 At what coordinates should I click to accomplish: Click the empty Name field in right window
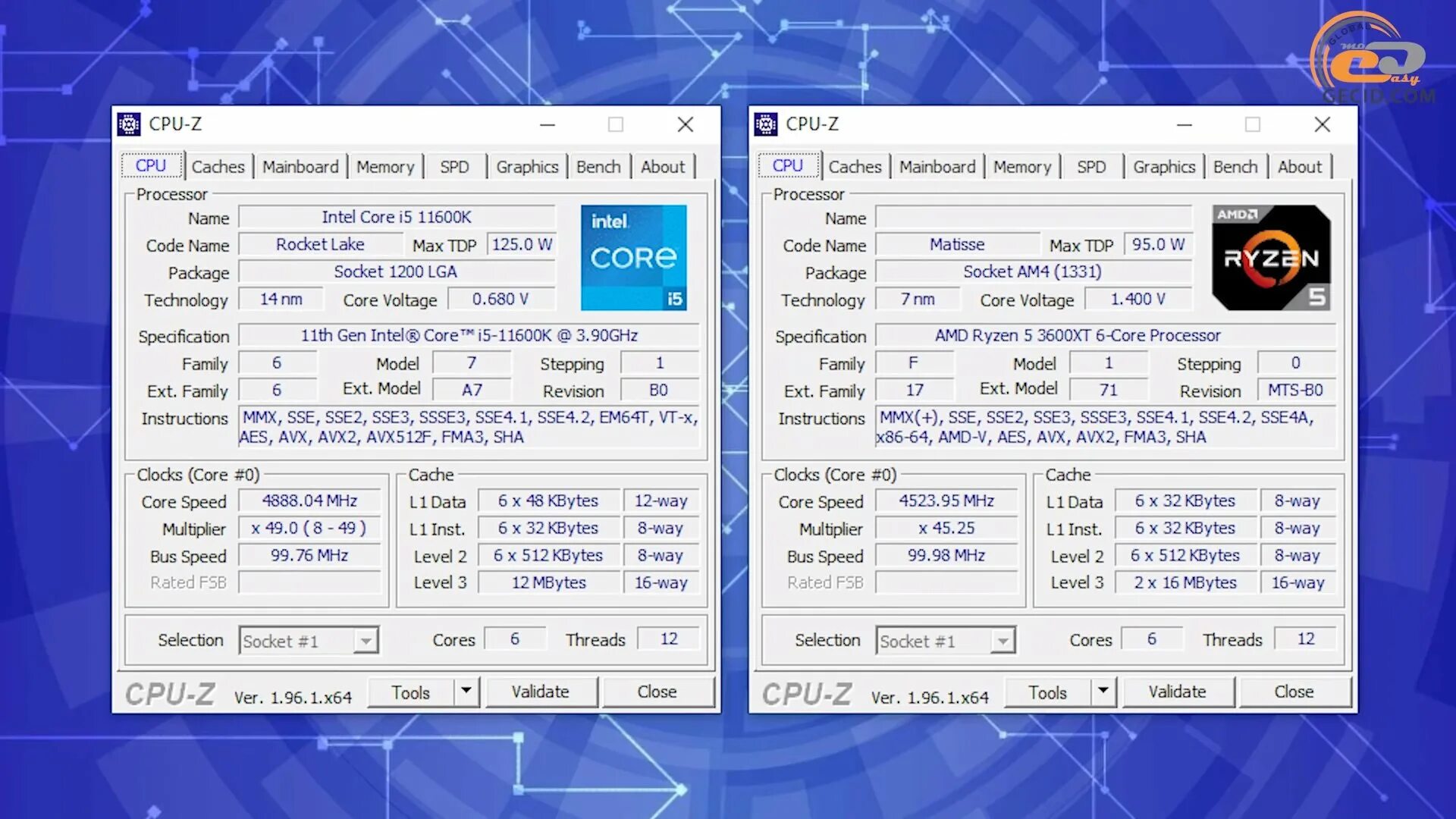pyautogui.click(x=1033, y=218)
